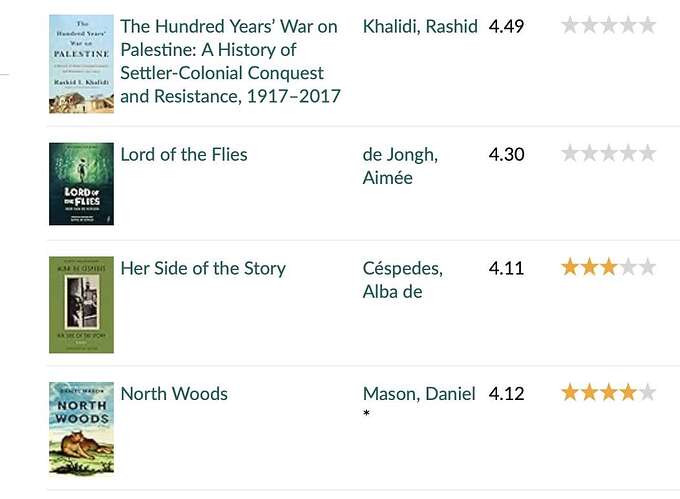Open Her Side of the Story title link

click(x=203, y=268)
